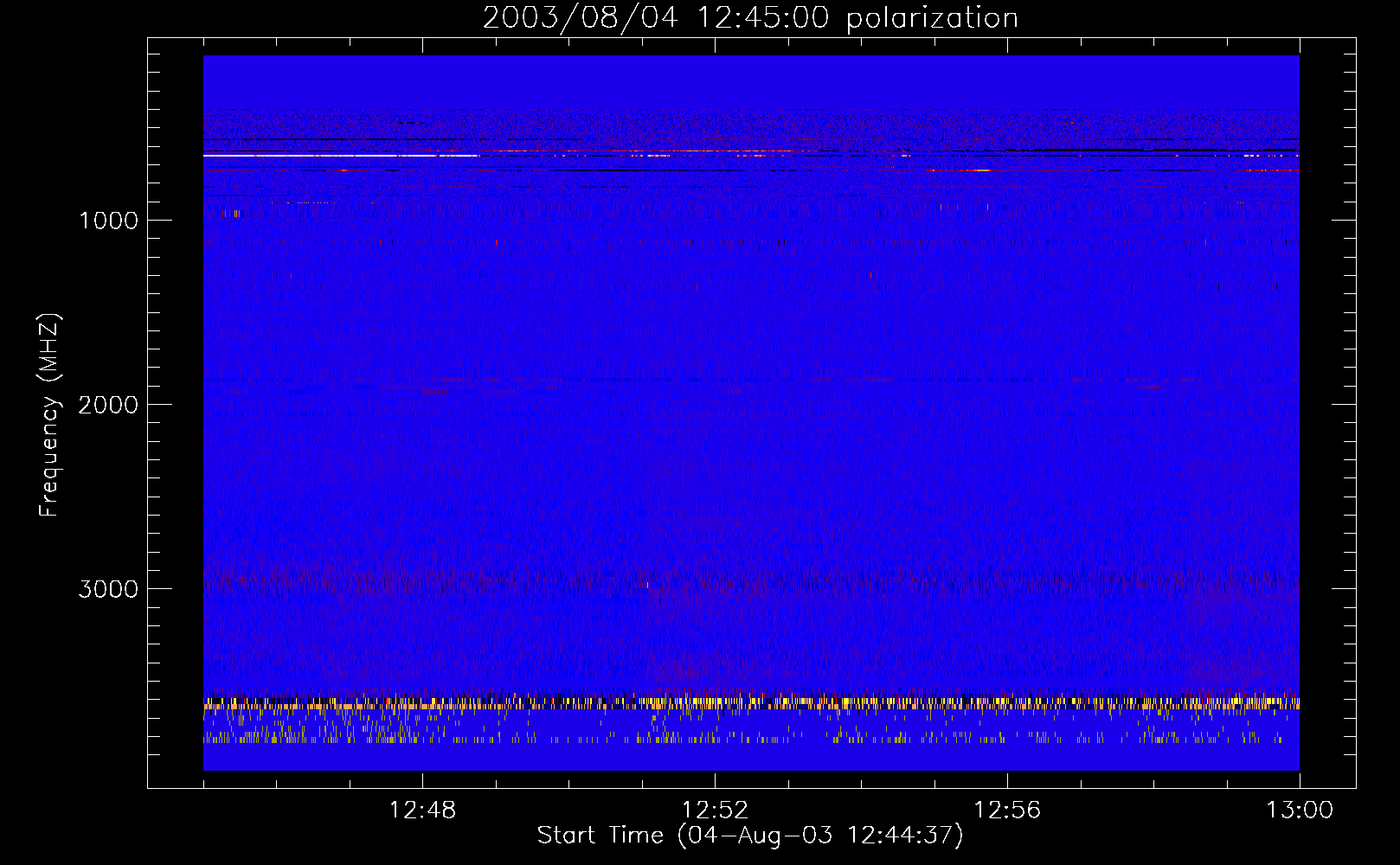
Task: Click the '1000' frequency tick label
Action: (109, 221)
